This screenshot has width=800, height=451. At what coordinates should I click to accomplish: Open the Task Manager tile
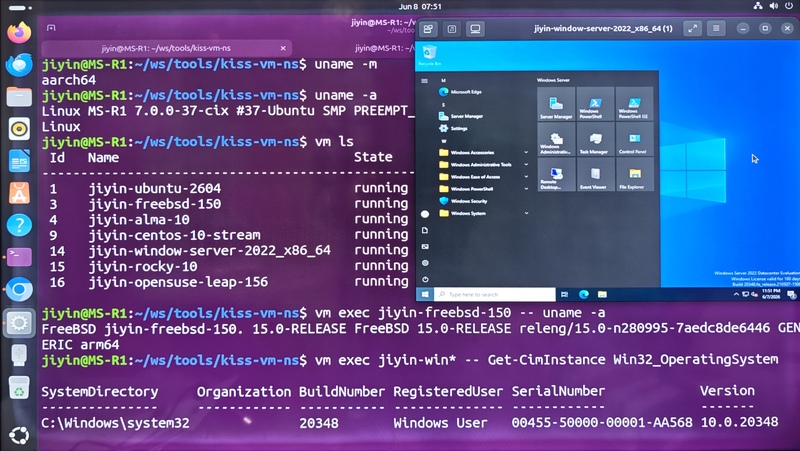coord(595,139)
